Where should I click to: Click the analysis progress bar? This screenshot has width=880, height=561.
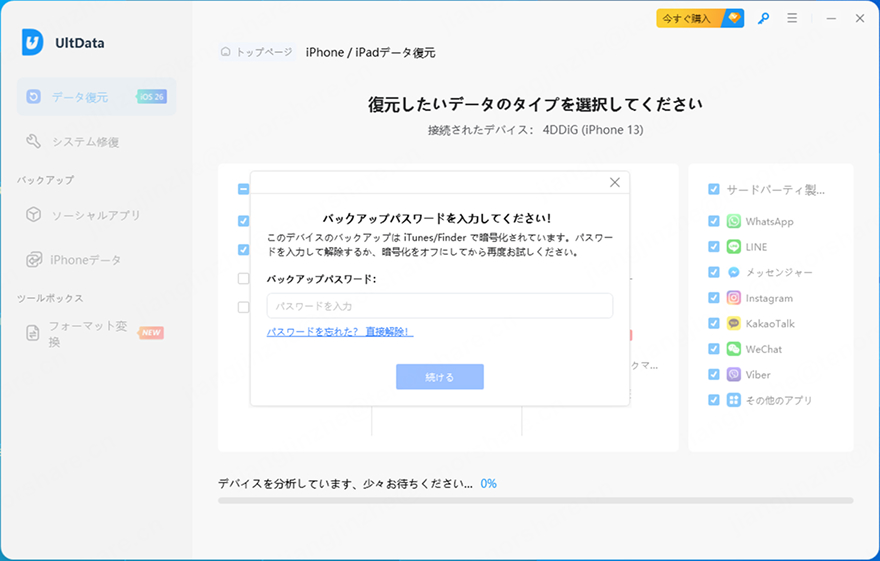[x=535, y=500]
